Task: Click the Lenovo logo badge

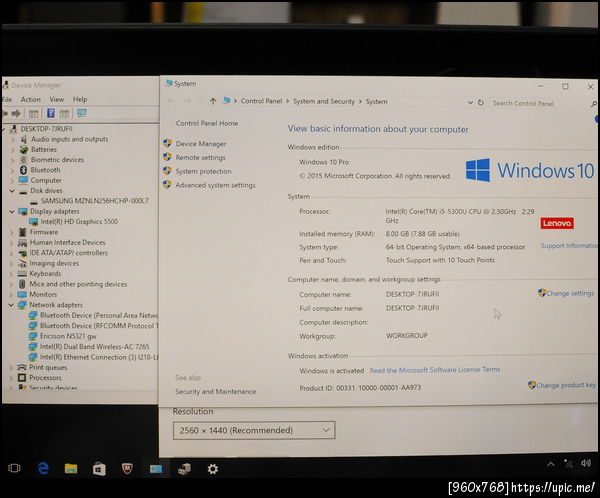Action: coord(557,223)
